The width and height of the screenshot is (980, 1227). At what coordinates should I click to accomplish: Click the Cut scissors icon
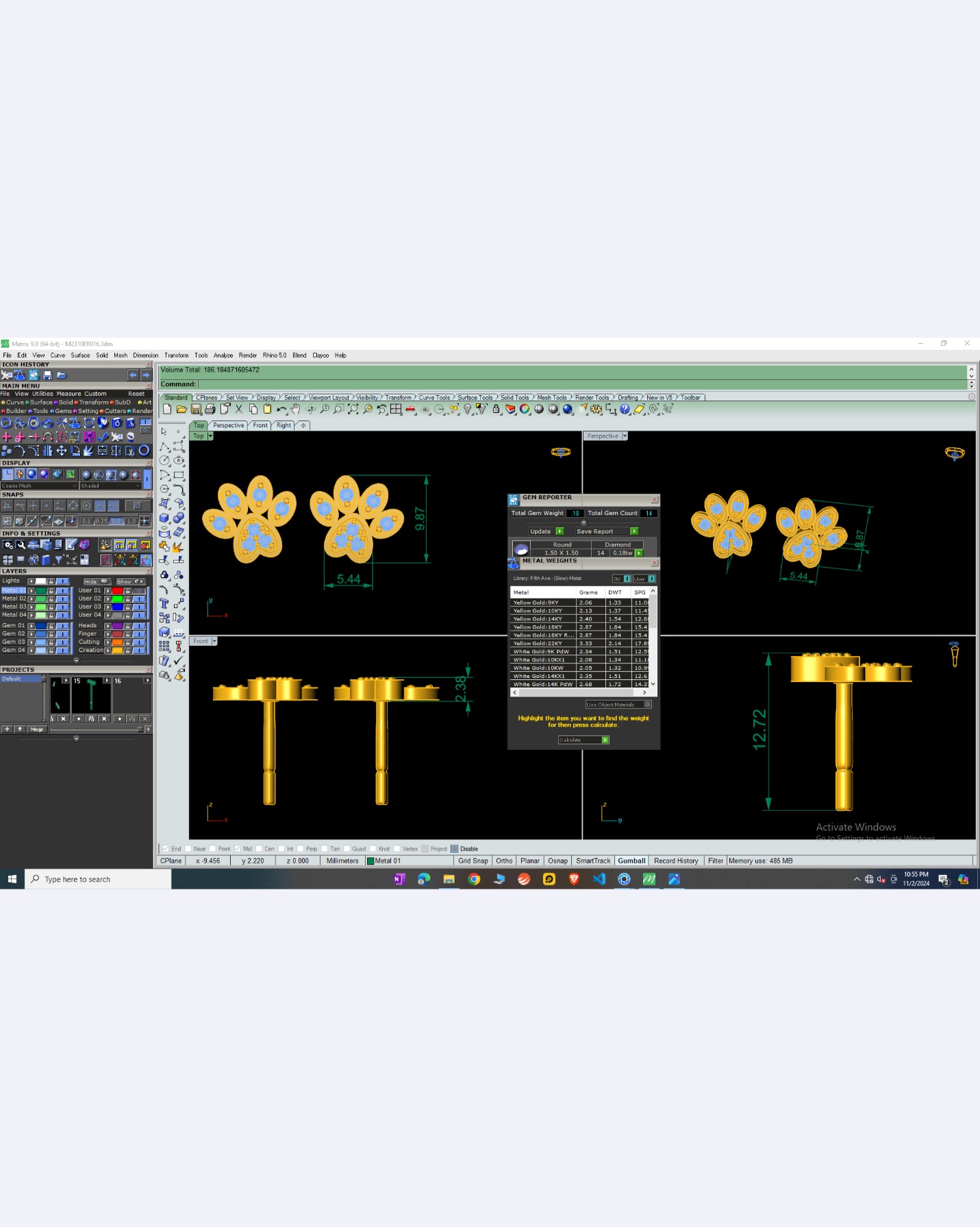pos(238,409)
